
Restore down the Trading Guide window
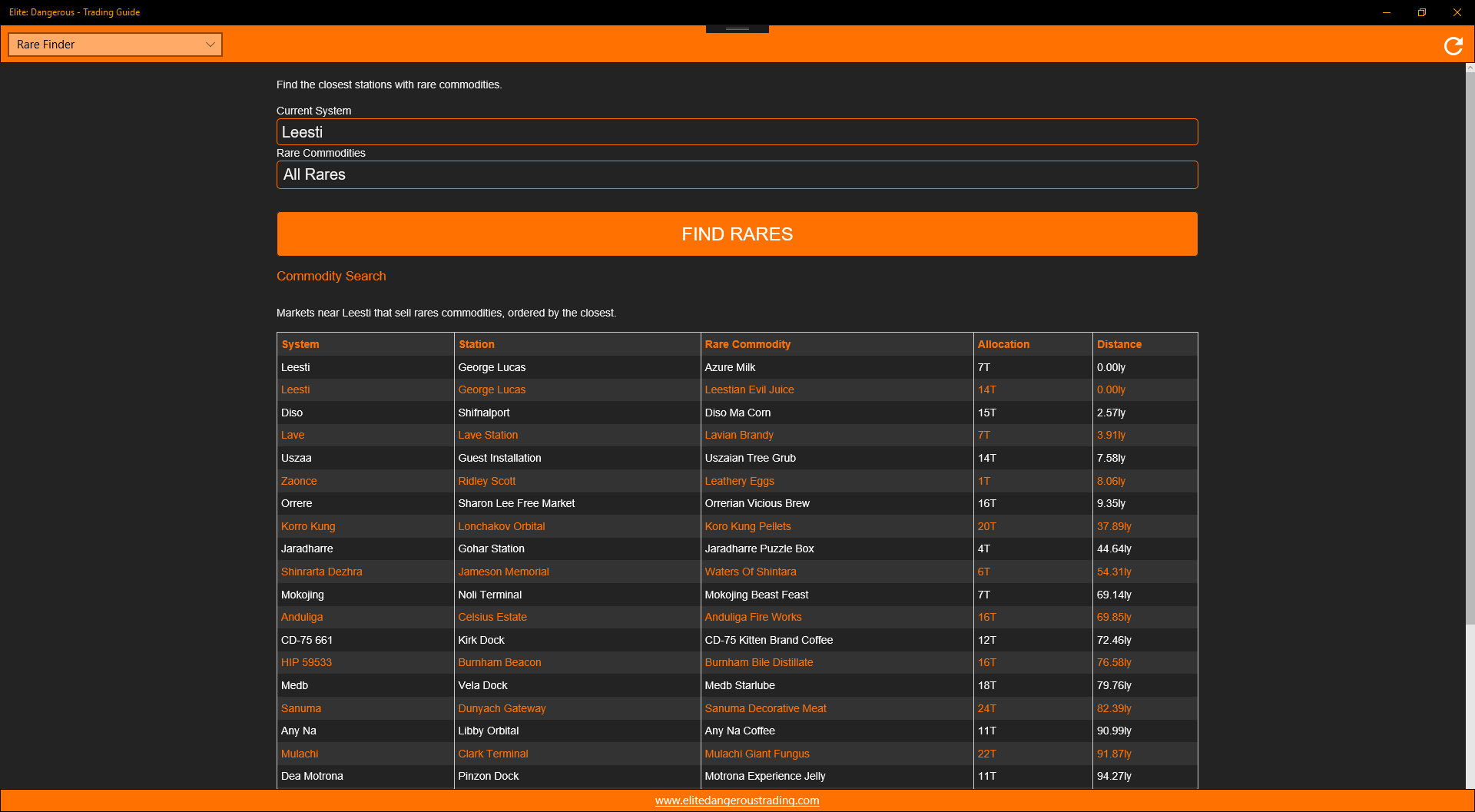point(1422,12)
